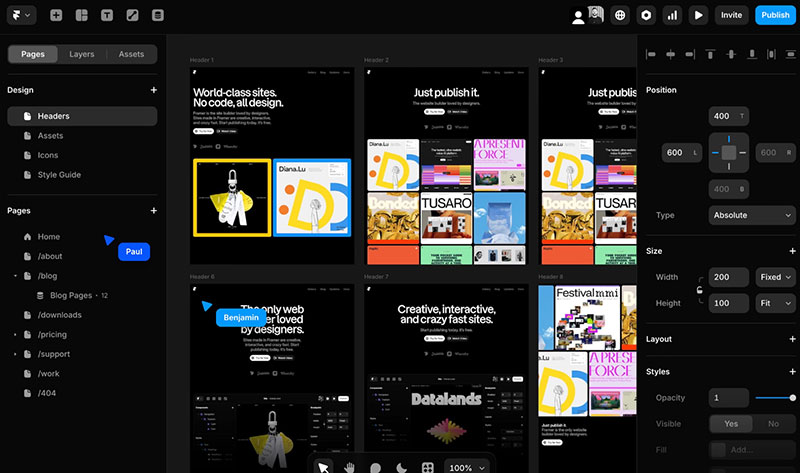Switch to the Layers tab
Viewport: 800px width, 473px height.
(82, 54)
